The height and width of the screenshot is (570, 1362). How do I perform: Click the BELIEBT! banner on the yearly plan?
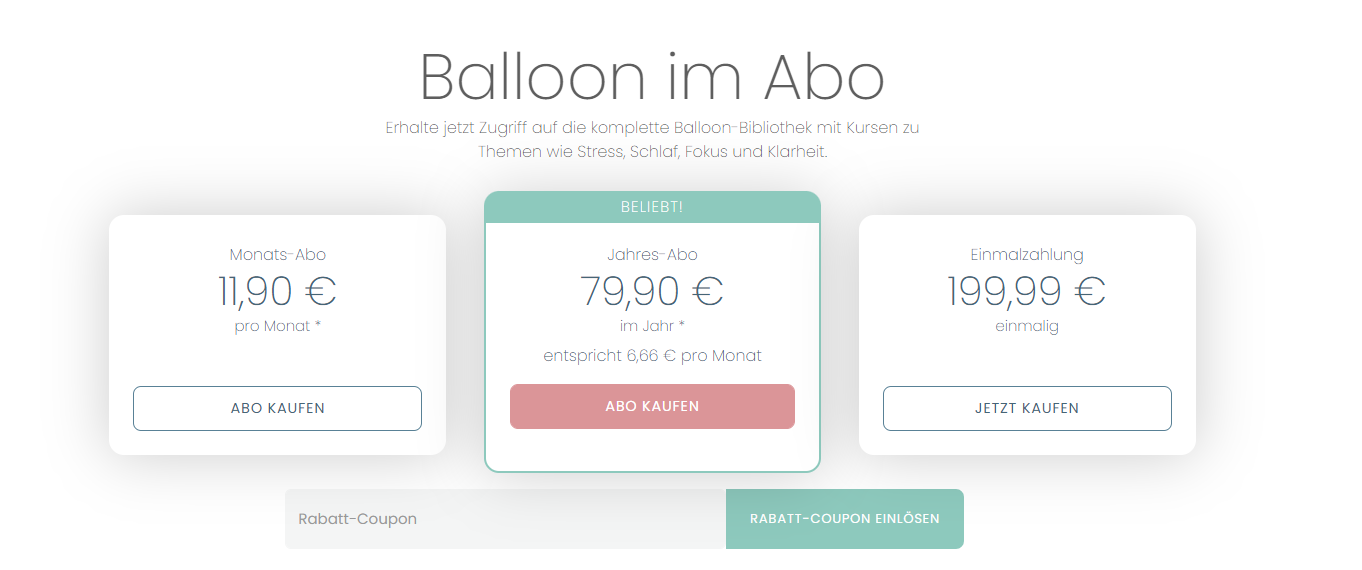pos(652,207)
